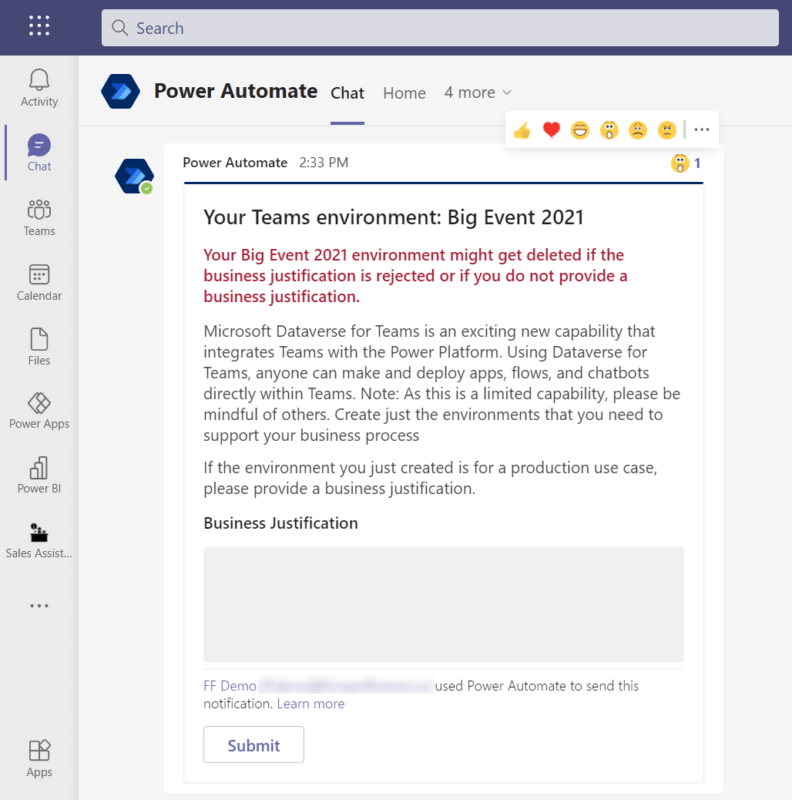The height and width of the screenshot is (800, 792).
Task: React with thumbs up emoji
Action: pos(522,130)
